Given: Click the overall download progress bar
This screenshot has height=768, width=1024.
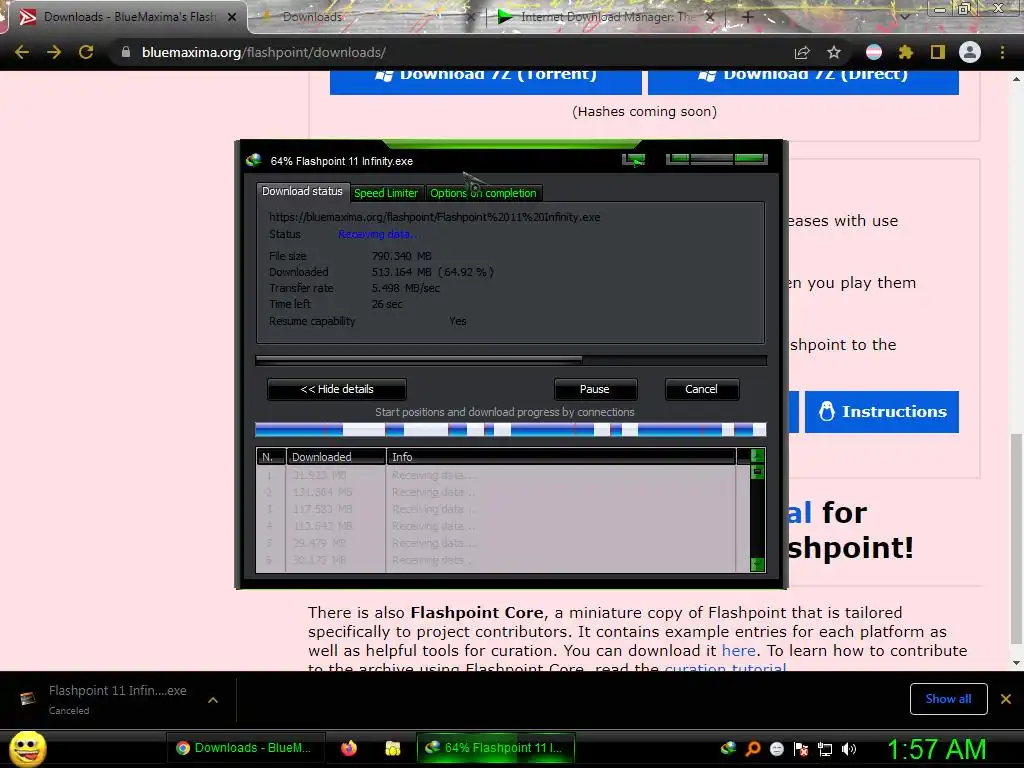Looking at the screenshot, I should (511, 360).
